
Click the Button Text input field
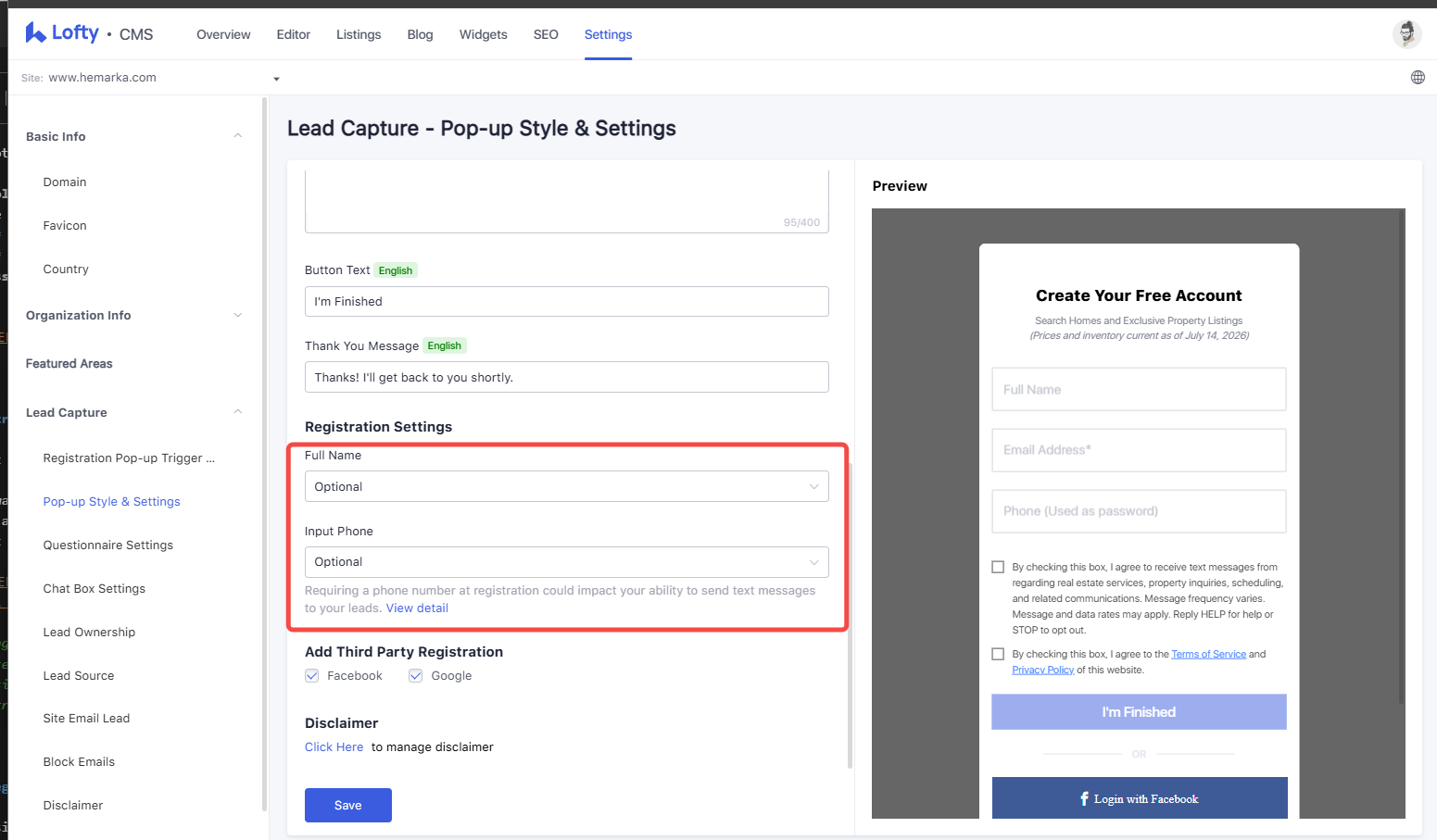tap(566, 302)
